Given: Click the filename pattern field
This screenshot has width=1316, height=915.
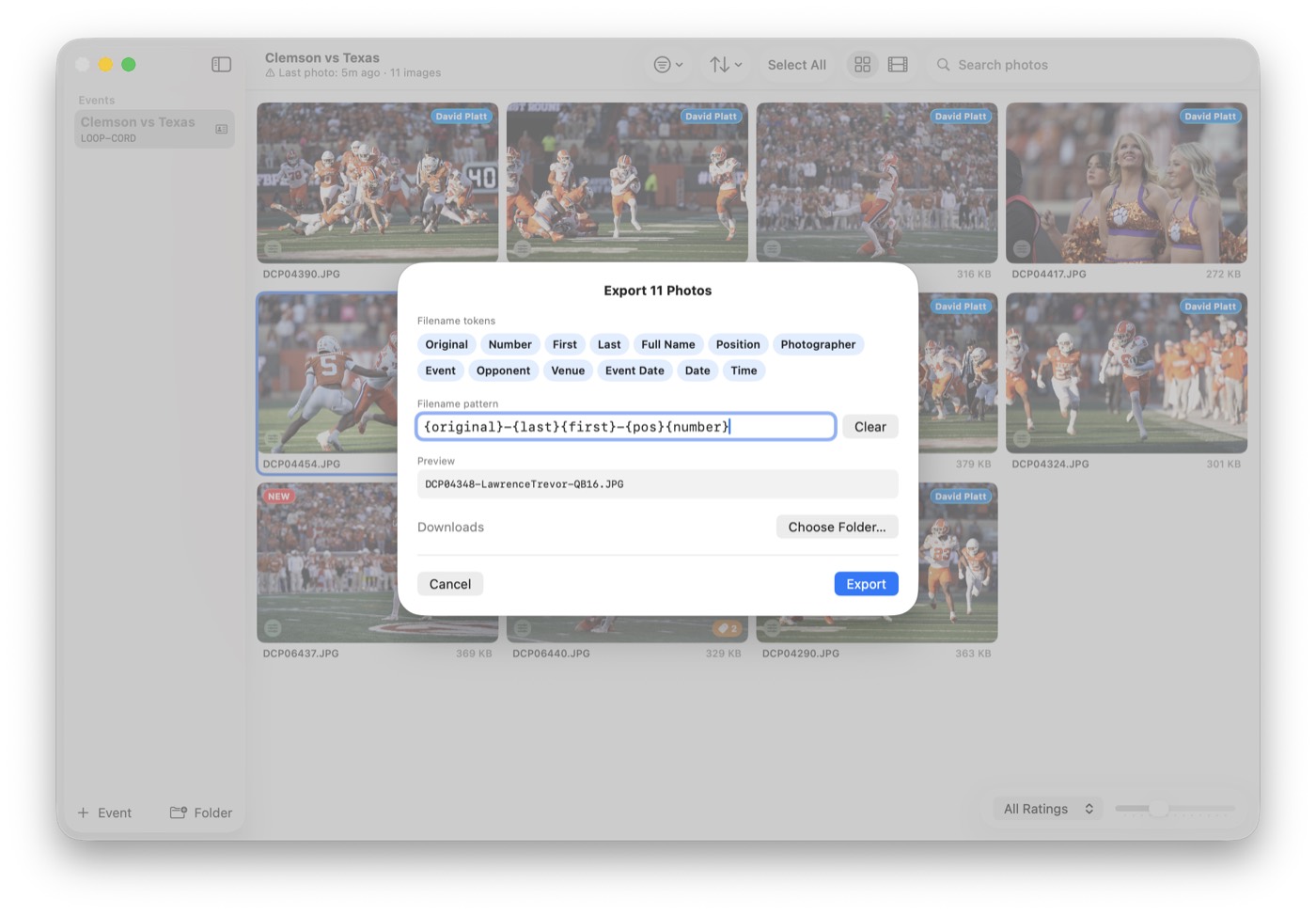Looking at the screenshot, I should tap(626, 427).
